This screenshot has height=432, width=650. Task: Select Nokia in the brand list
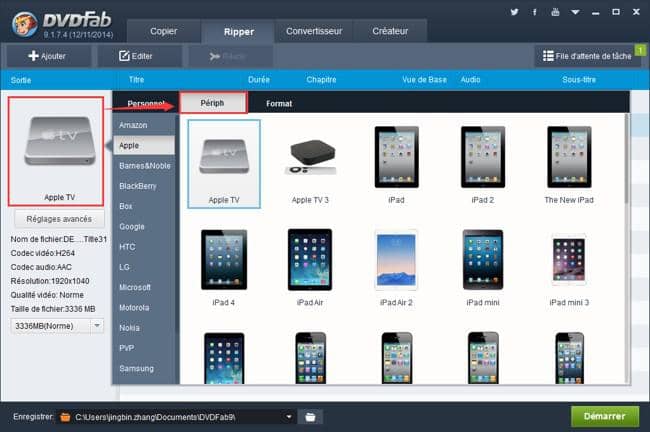click(144, 328)
